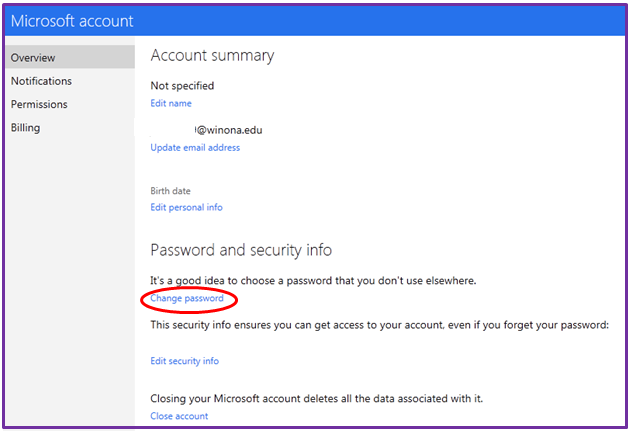Open Update email address link
Viewport: 631px width, 431px height.
[195, 148]
